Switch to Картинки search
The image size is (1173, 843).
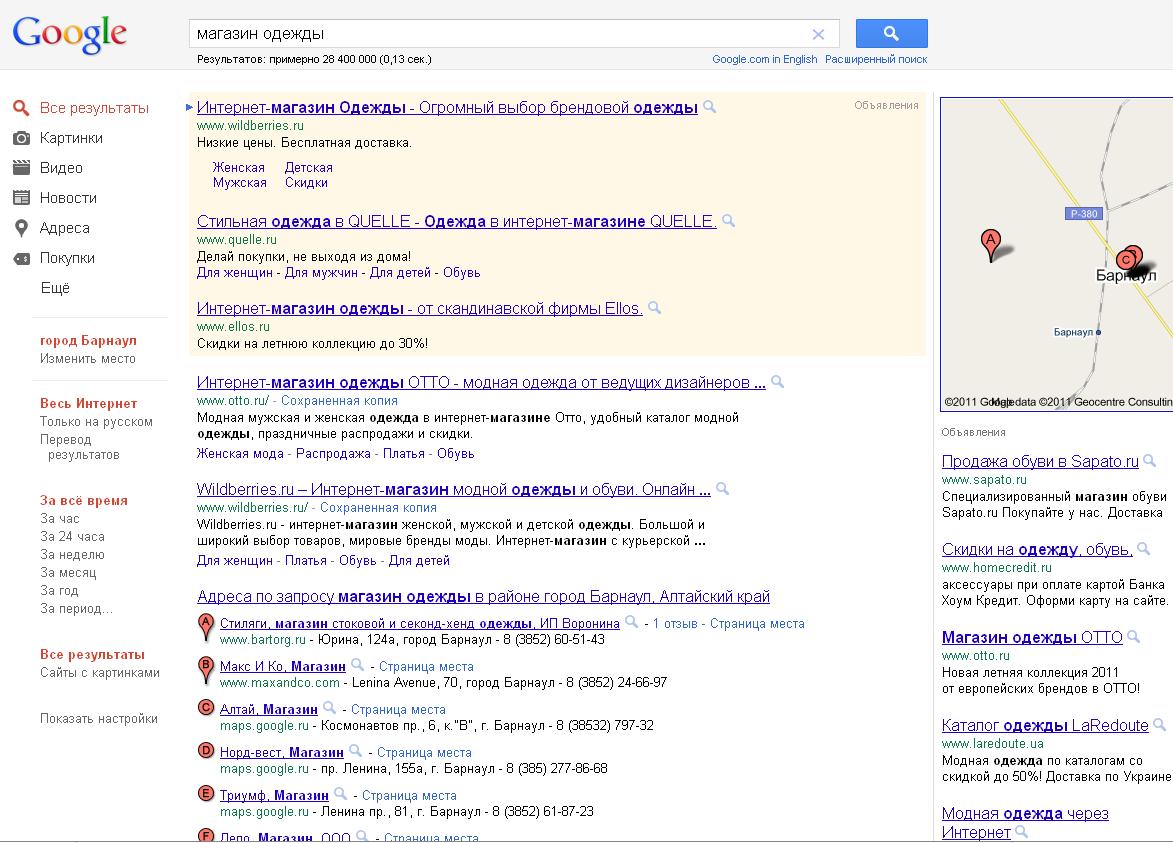pyautogui.click(x=71, y=138)
